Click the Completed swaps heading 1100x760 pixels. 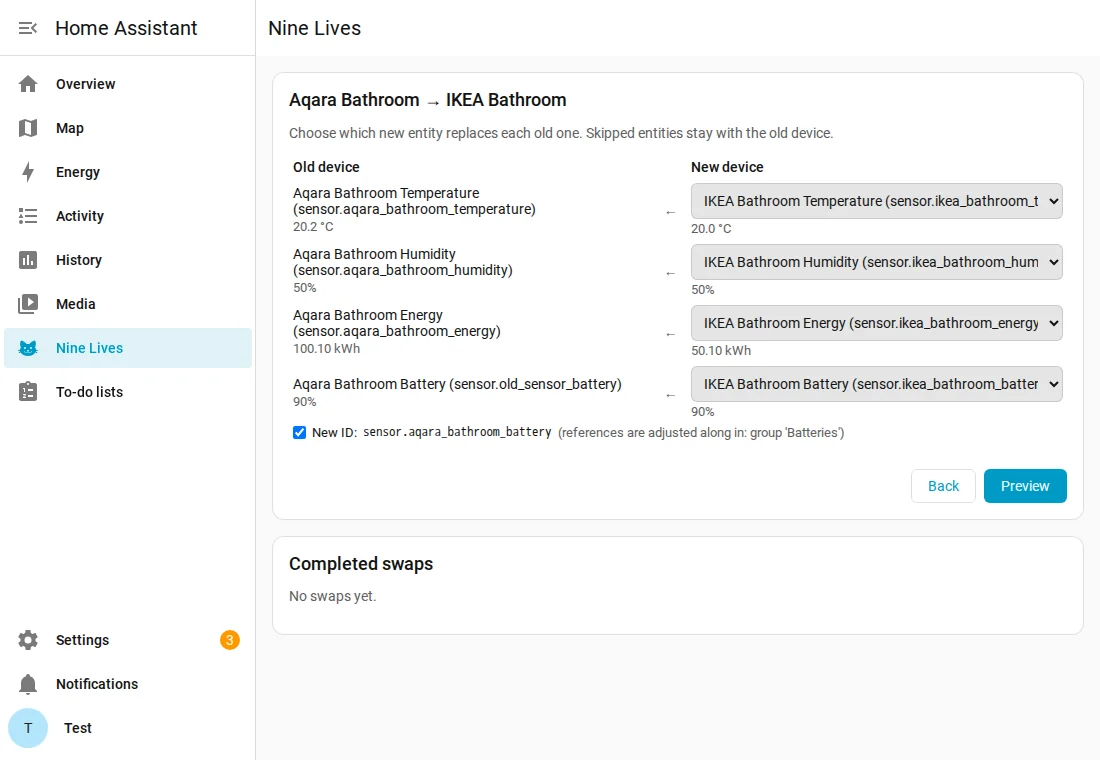click(x=361, y=564)
